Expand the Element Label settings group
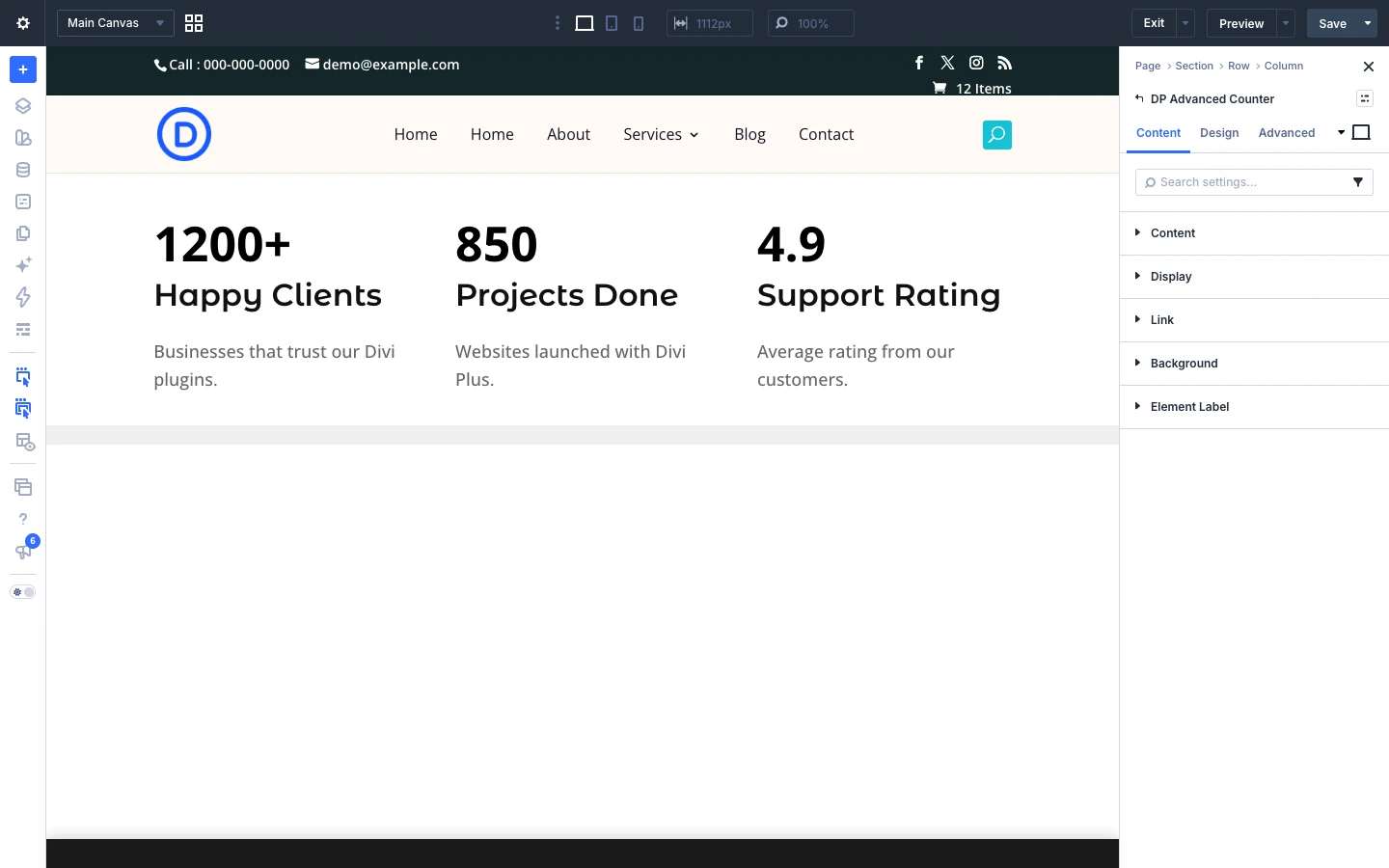Screen dimensions: 1389x868 1254,407
